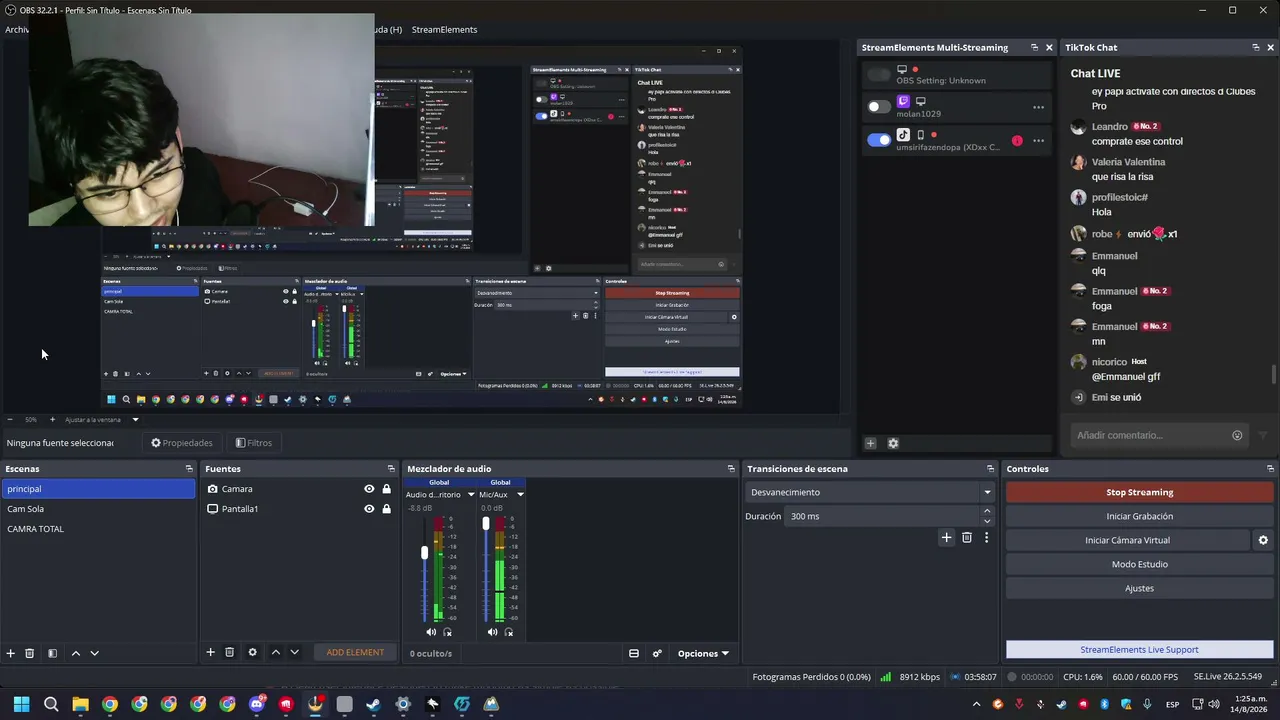
Task: Open the preview scaling dropdown arrow
Action: coord(135,420)
